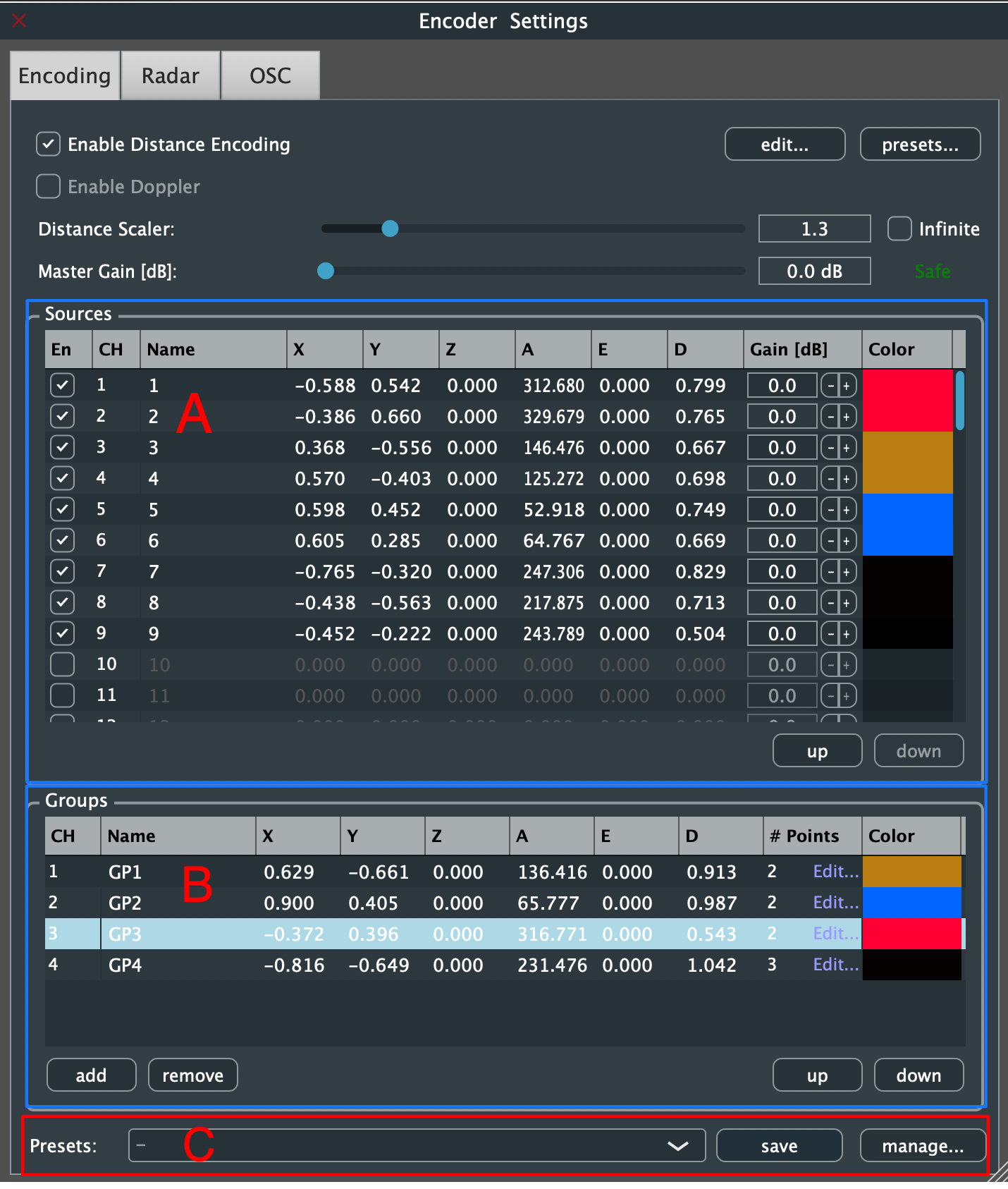Click the Master Gain value field

click(814, 272)
